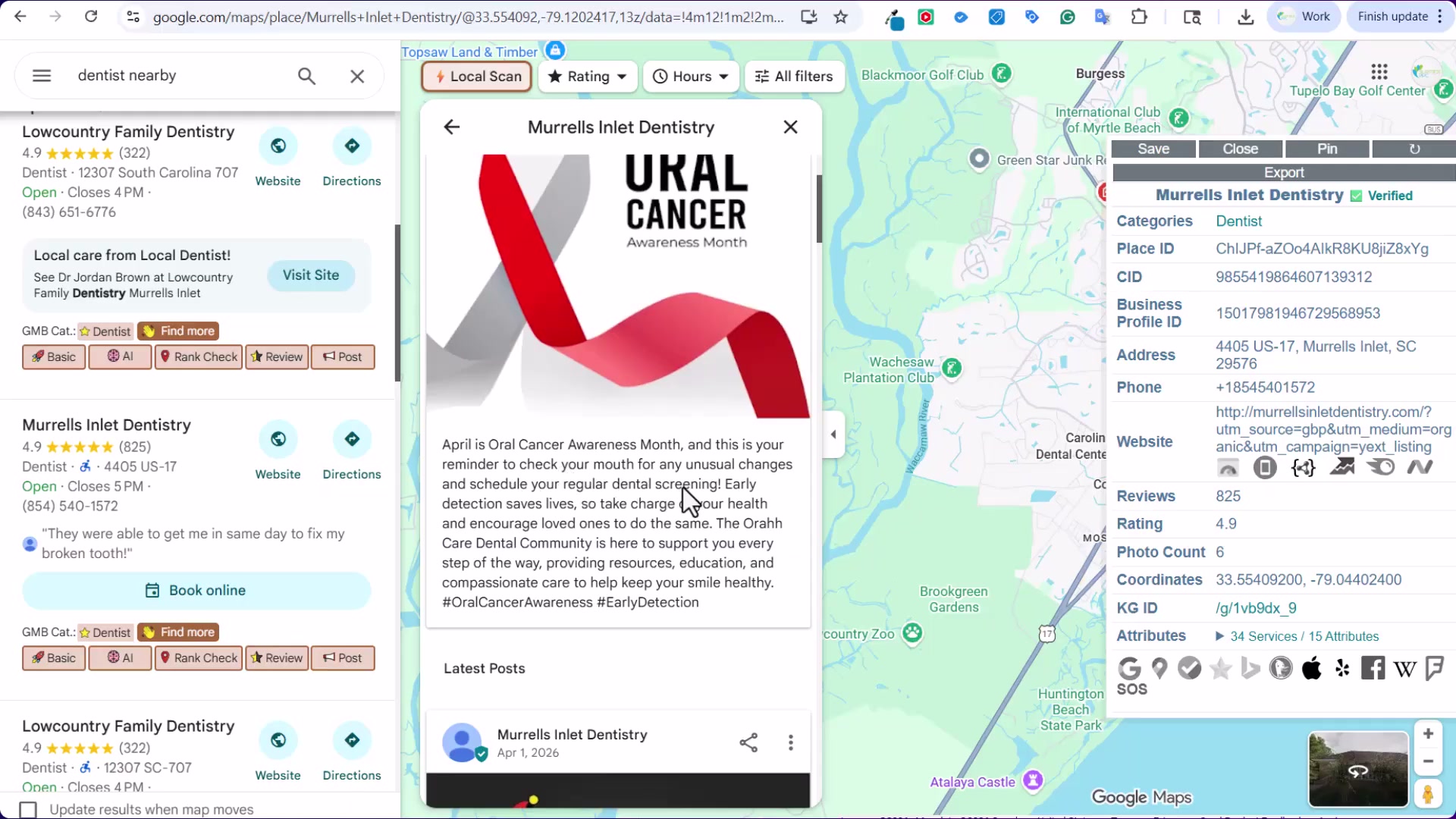Screen dimensions: 1456x819
Task: Clear the 'dentist nearby' search
Action: (x=357, y=76)
